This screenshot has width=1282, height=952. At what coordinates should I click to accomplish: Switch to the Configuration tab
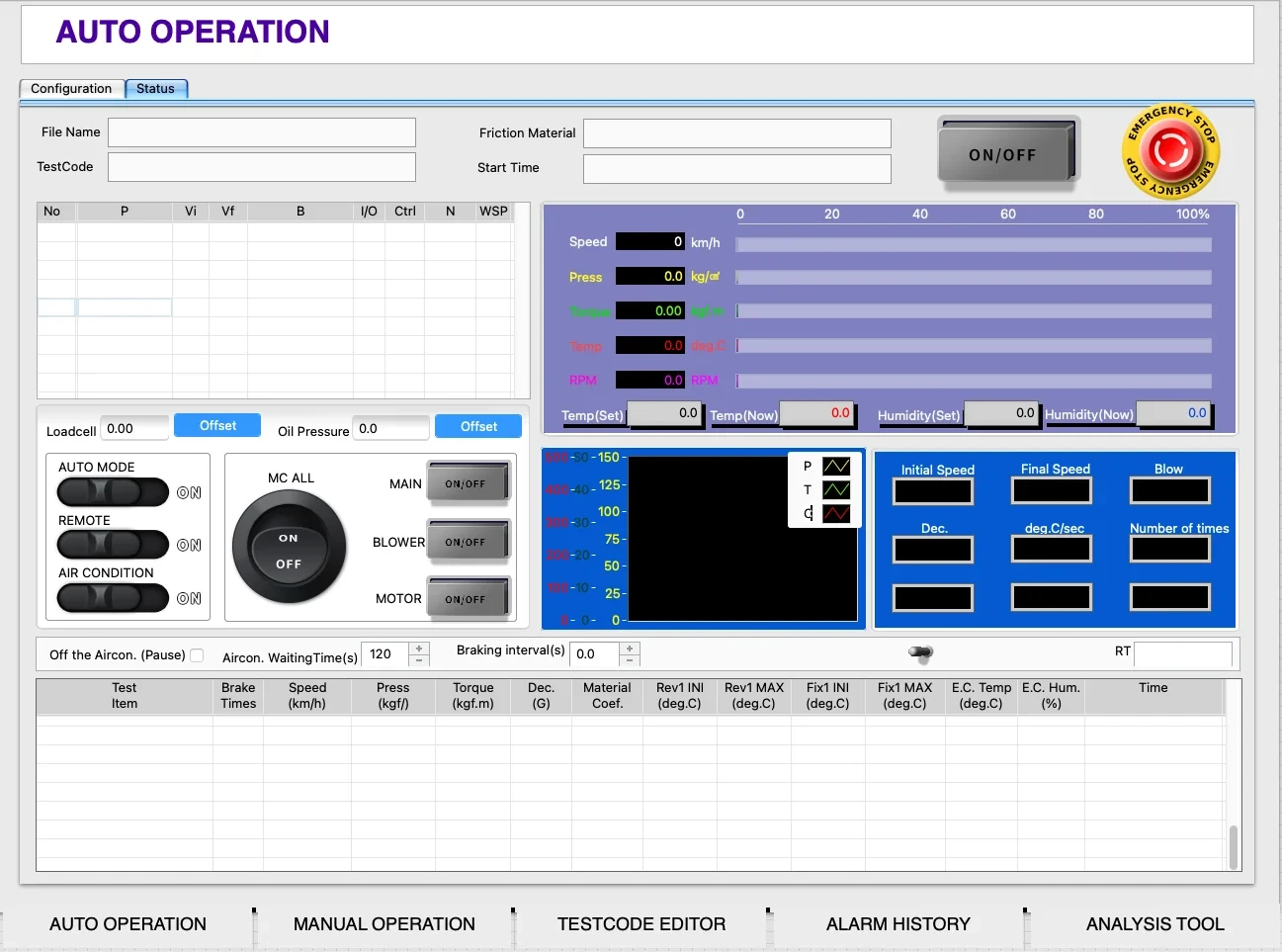[71, 89]
